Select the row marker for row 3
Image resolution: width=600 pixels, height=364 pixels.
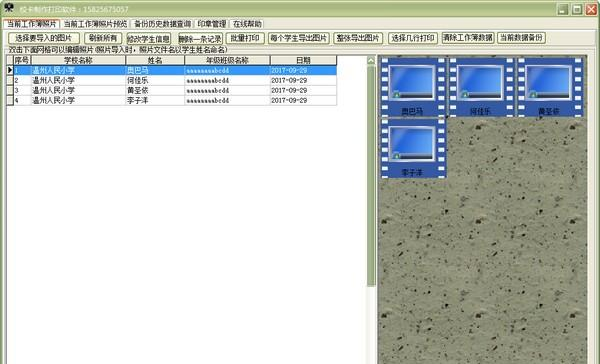(10, 90)
